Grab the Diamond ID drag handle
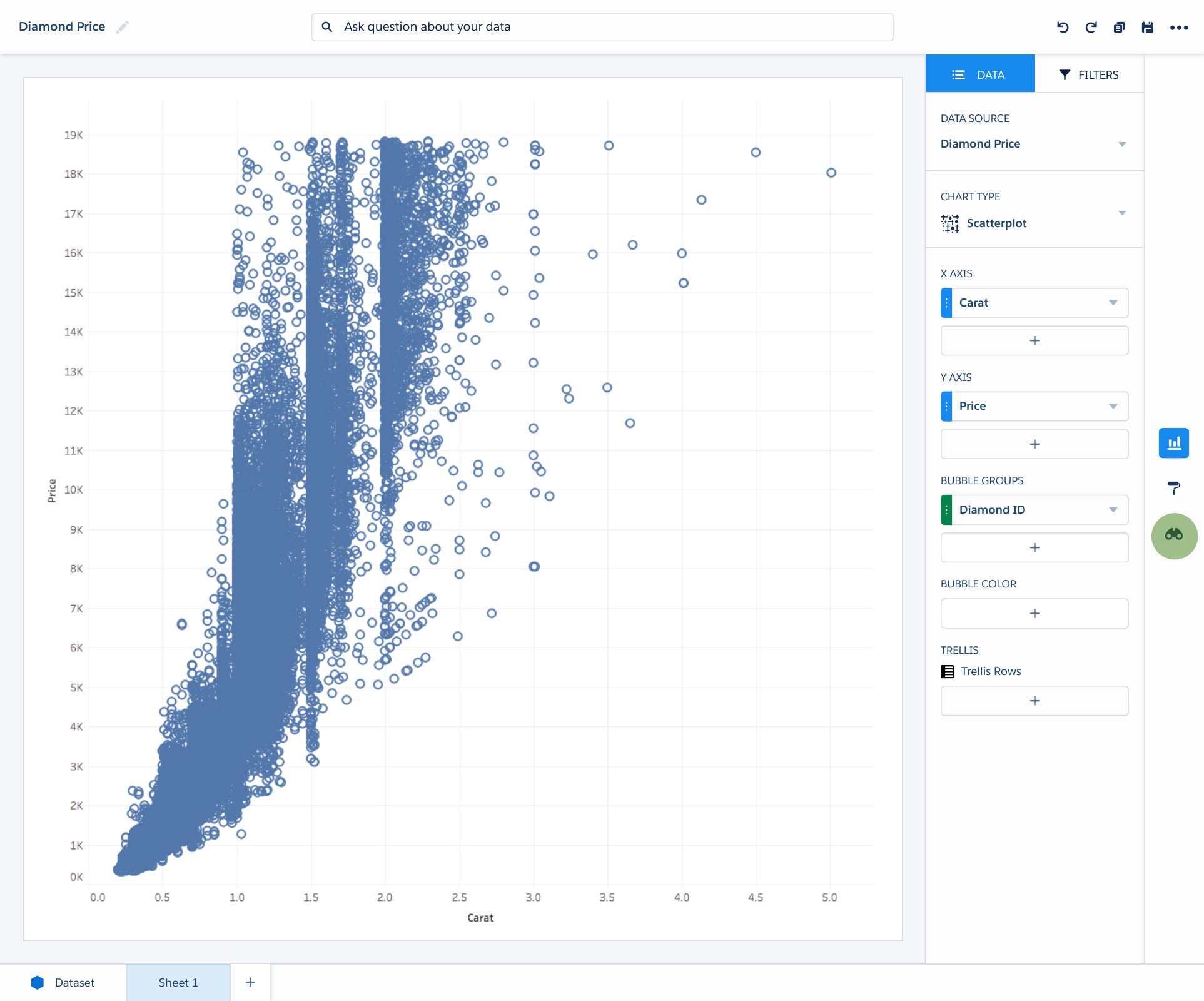 pos(946,510)
